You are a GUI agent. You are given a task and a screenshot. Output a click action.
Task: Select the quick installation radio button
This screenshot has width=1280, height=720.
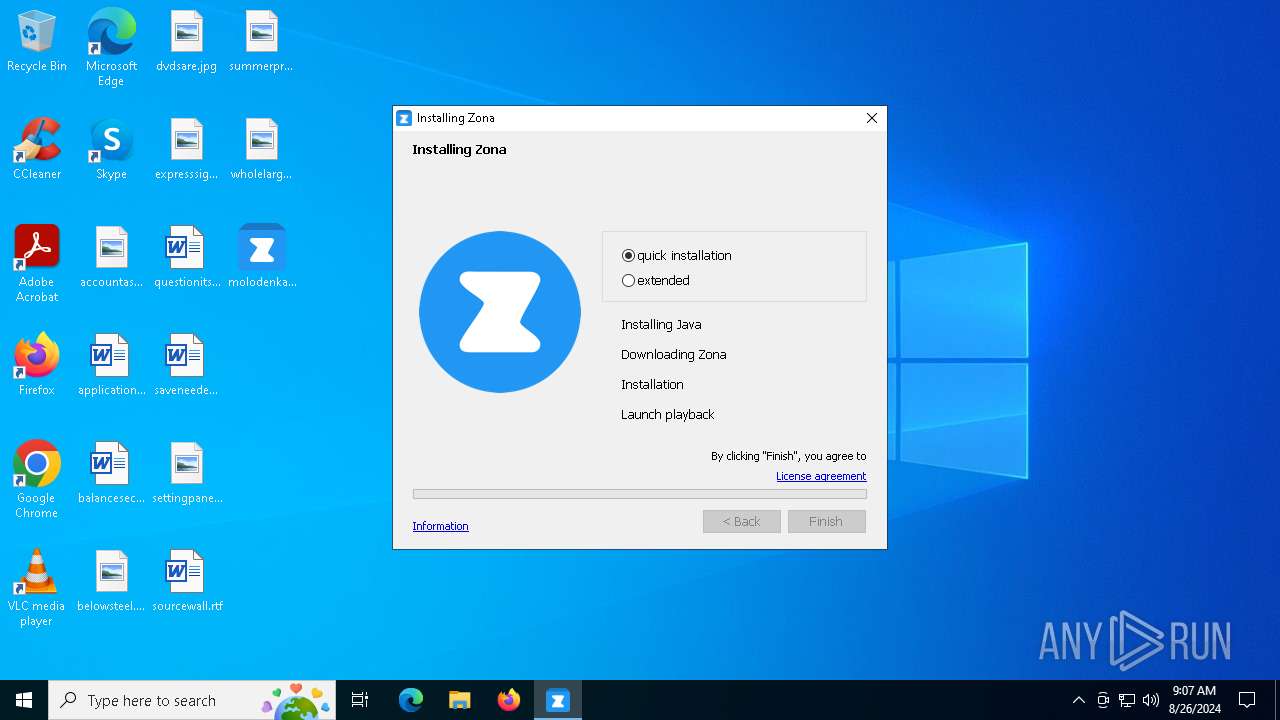coord(628,256)
